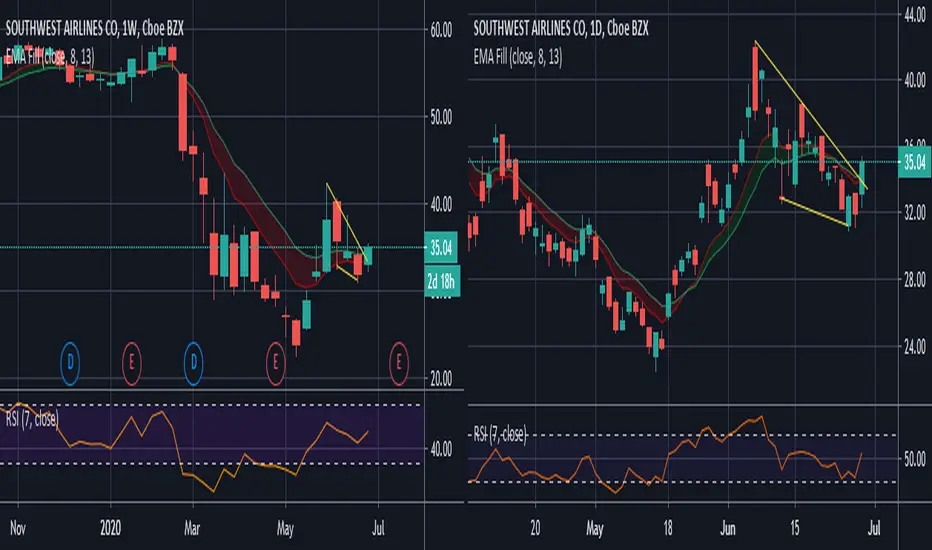Click EMA Fill indicator label on weekly chart
932x550 pixels.
(50, 56)
